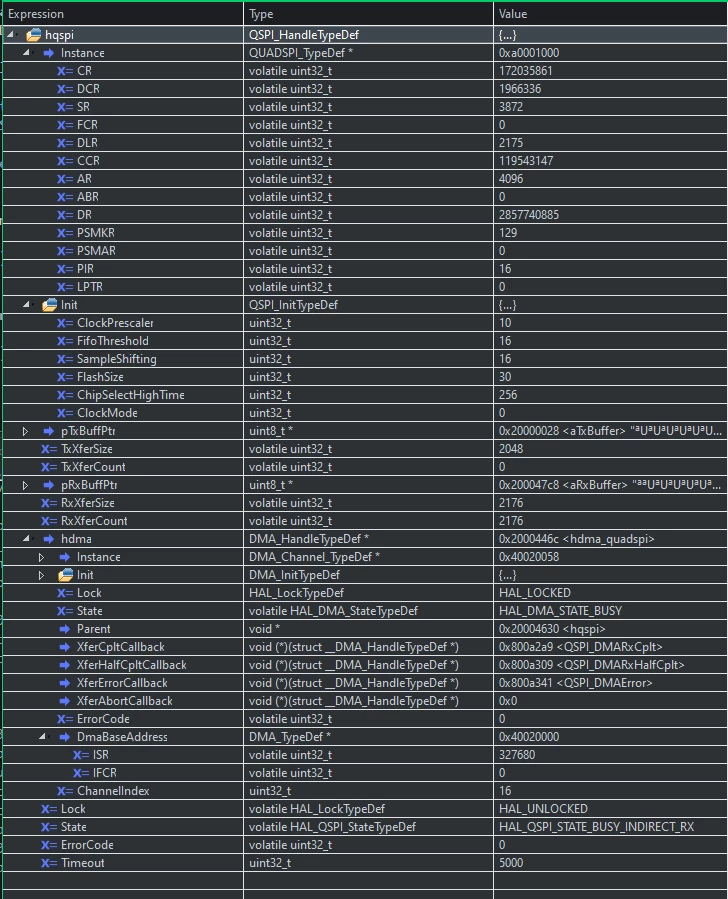The height and width of the screenshot is (899, 728).
Task: Click the ClockPrescaler variable icon
Action: pyautogui.click(x=65, y=323)
